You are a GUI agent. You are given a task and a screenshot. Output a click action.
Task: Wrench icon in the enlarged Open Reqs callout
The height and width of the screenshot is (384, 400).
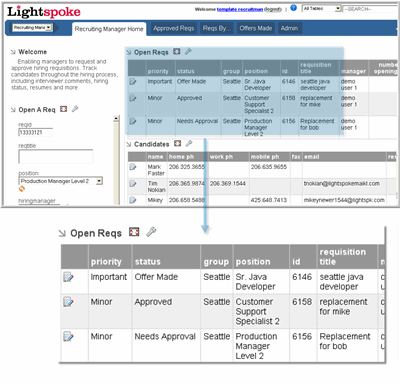coord(151,232)
